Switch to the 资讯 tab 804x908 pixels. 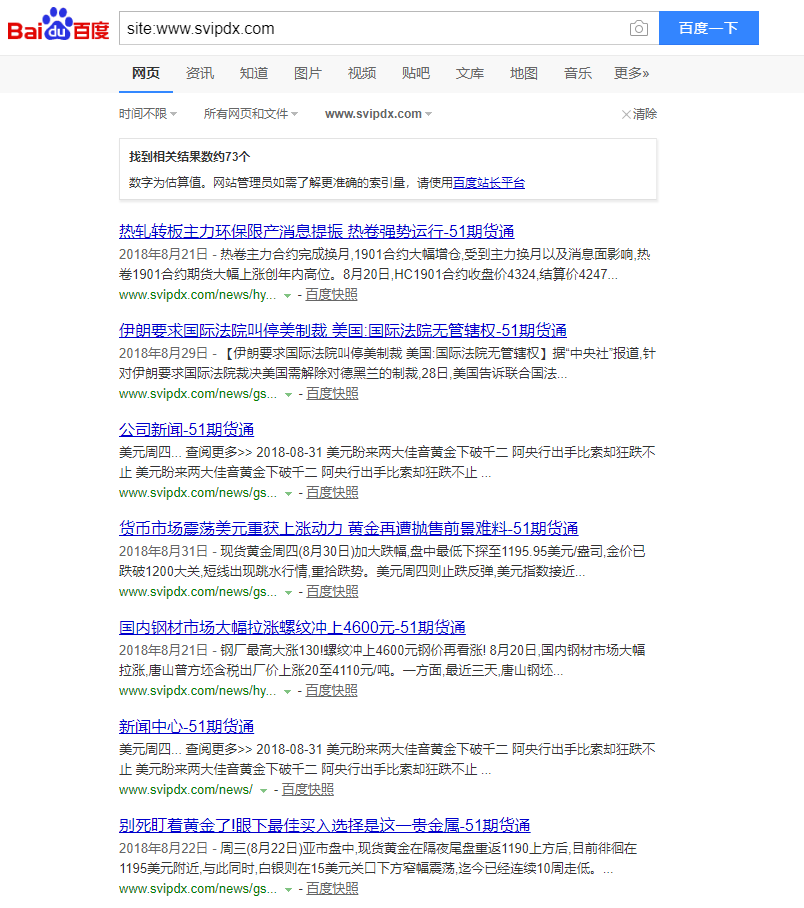(200, 73)
